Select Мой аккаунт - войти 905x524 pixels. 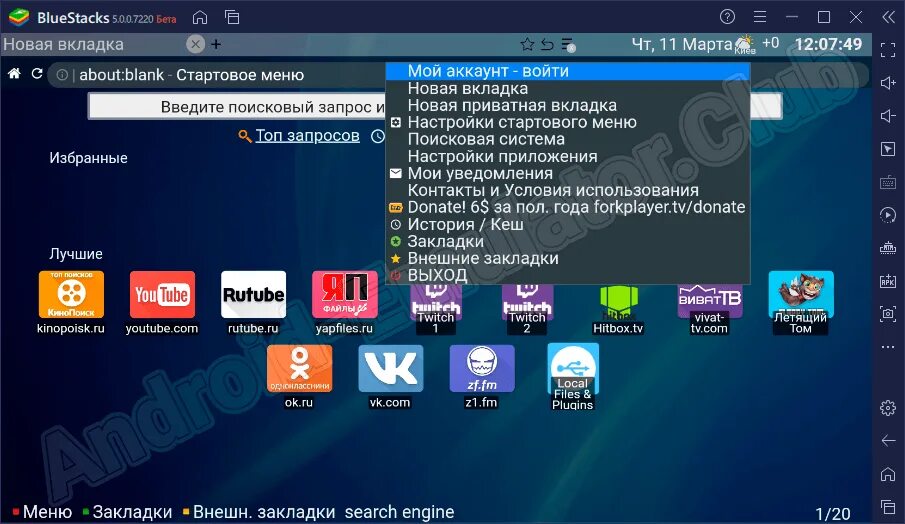point(568,71)
